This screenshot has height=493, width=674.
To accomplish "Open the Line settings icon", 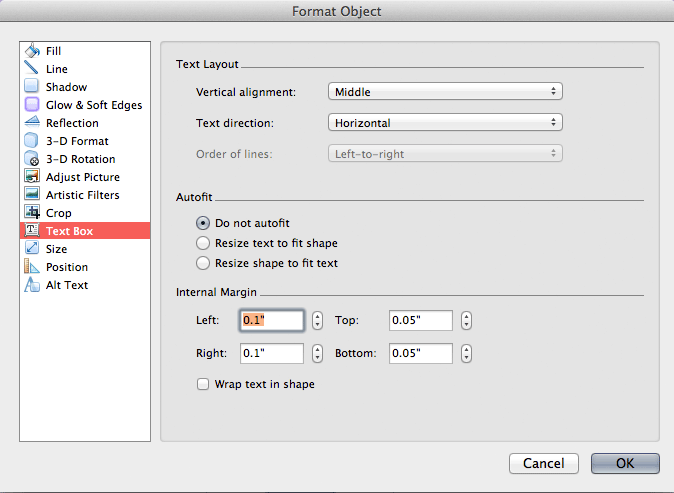I will [x=32, y=68].
